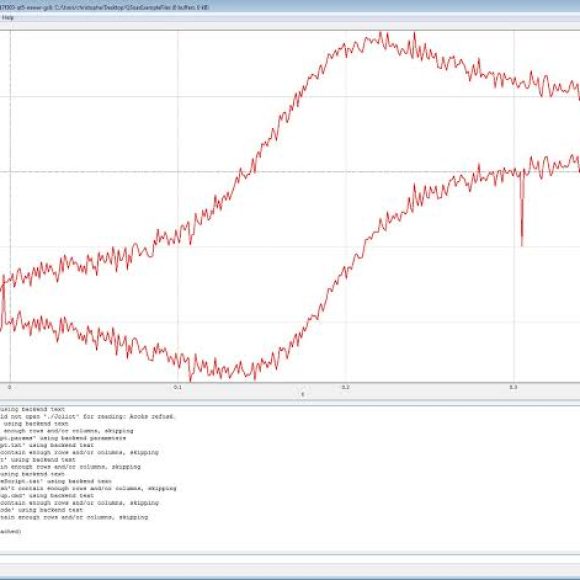Click the 'Jolict' for reading error line

[x=88, y=417]
